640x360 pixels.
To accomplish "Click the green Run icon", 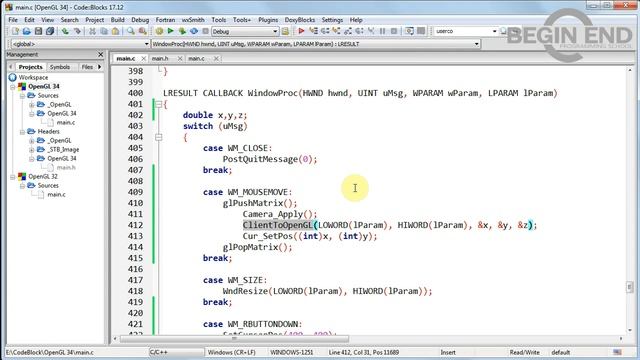I will coord(171,31).
